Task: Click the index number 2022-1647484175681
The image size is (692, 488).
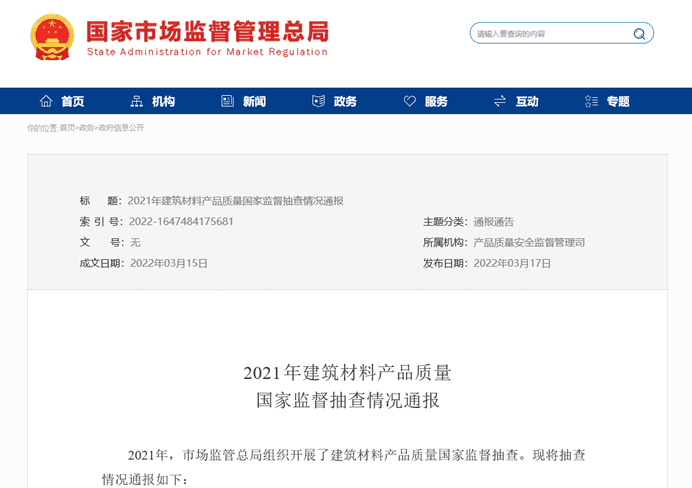Action: click(x=182, y=221)
